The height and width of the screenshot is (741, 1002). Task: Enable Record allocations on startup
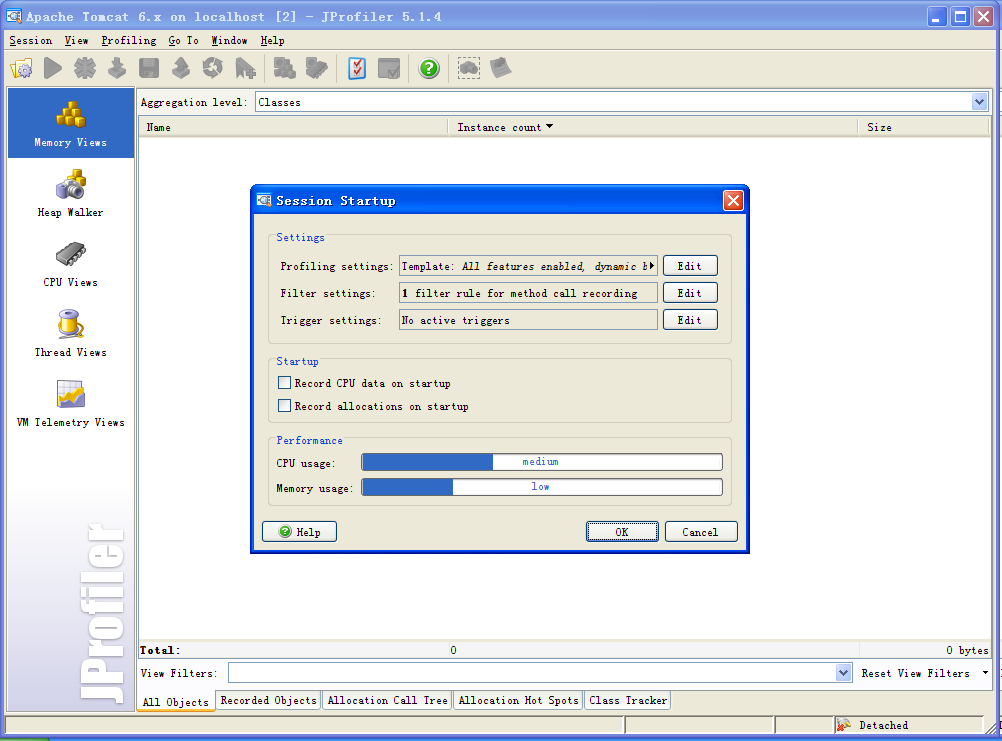284,406
